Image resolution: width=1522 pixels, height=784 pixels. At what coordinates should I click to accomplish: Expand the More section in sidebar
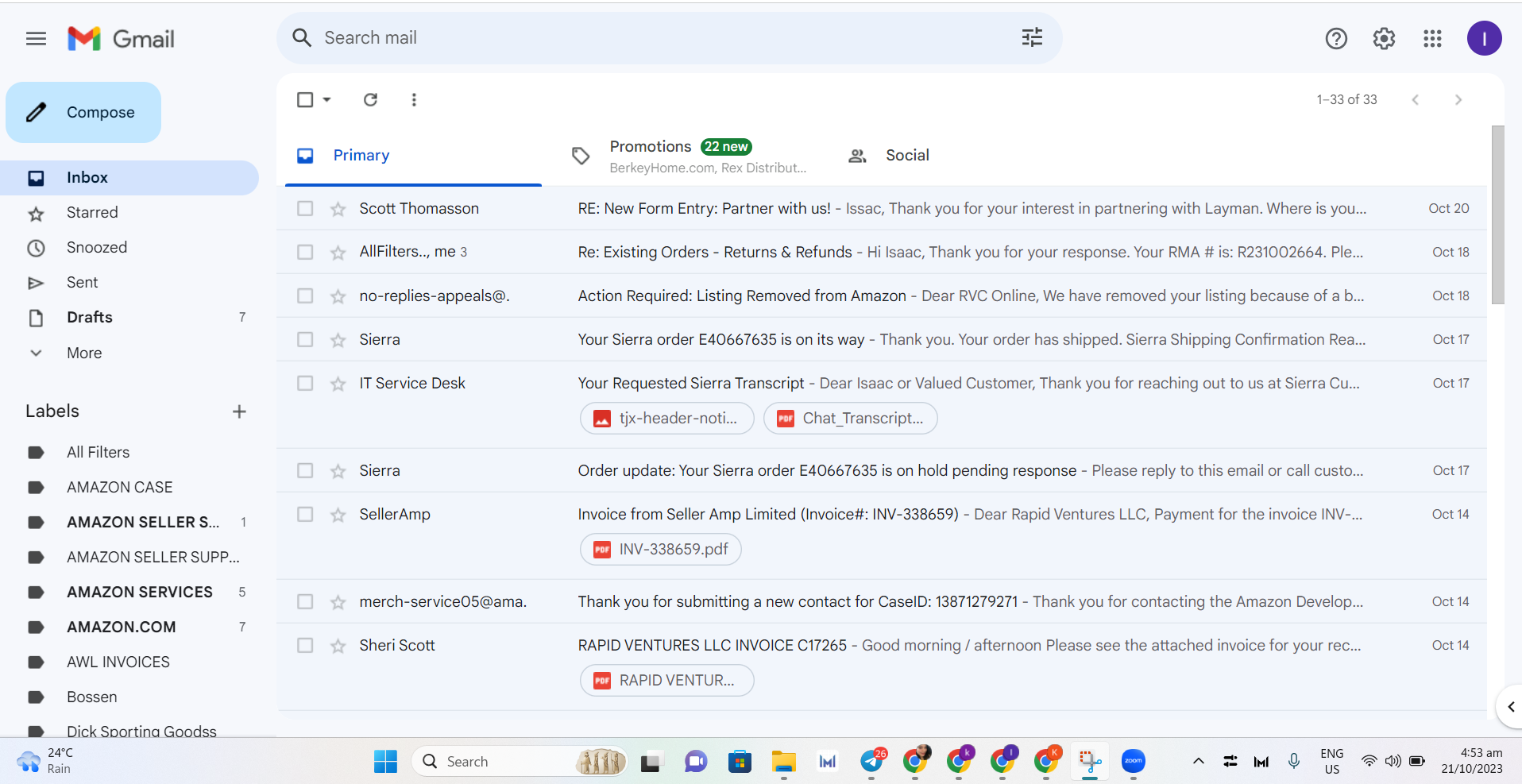coord(84,353)
